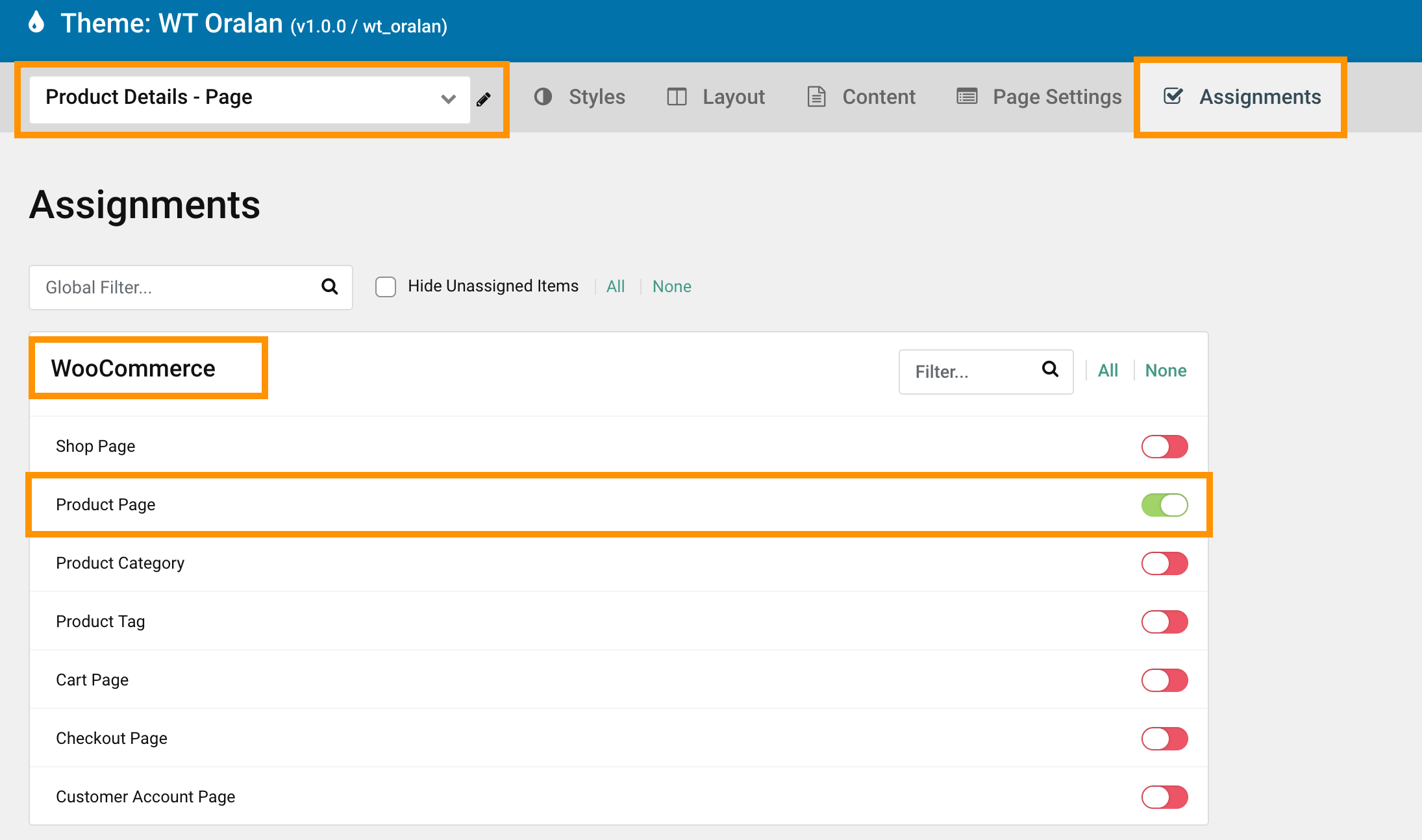Click None link in WooCommerce section
The image size is (1422, 840).
pyautogui.click(x=1166, y=371)
